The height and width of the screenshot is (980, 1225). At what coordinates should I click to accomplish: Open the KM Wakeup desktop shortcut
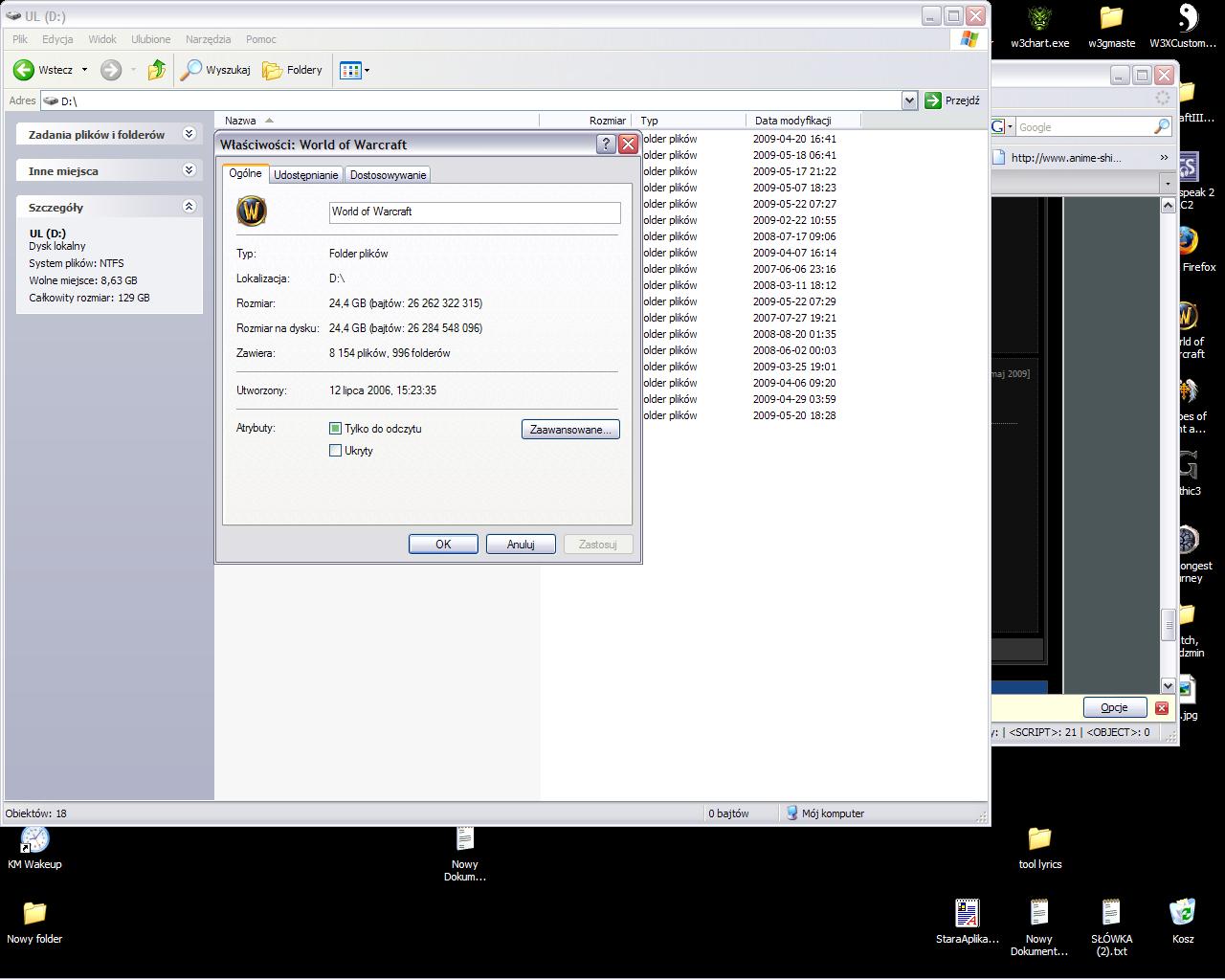[x=34, y=839]
